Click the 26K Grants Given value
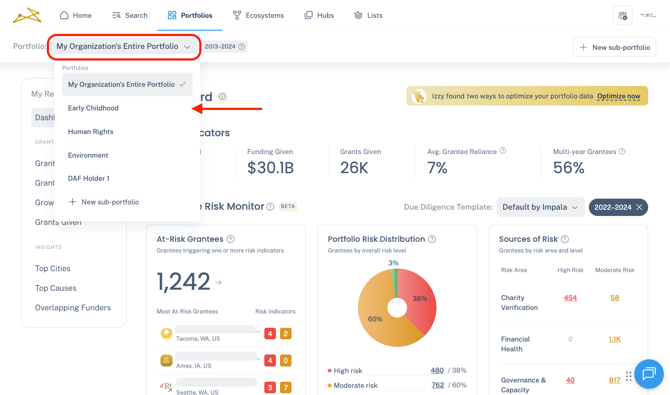The width and height of the screenshot is (670, 395). click(354, 168)
